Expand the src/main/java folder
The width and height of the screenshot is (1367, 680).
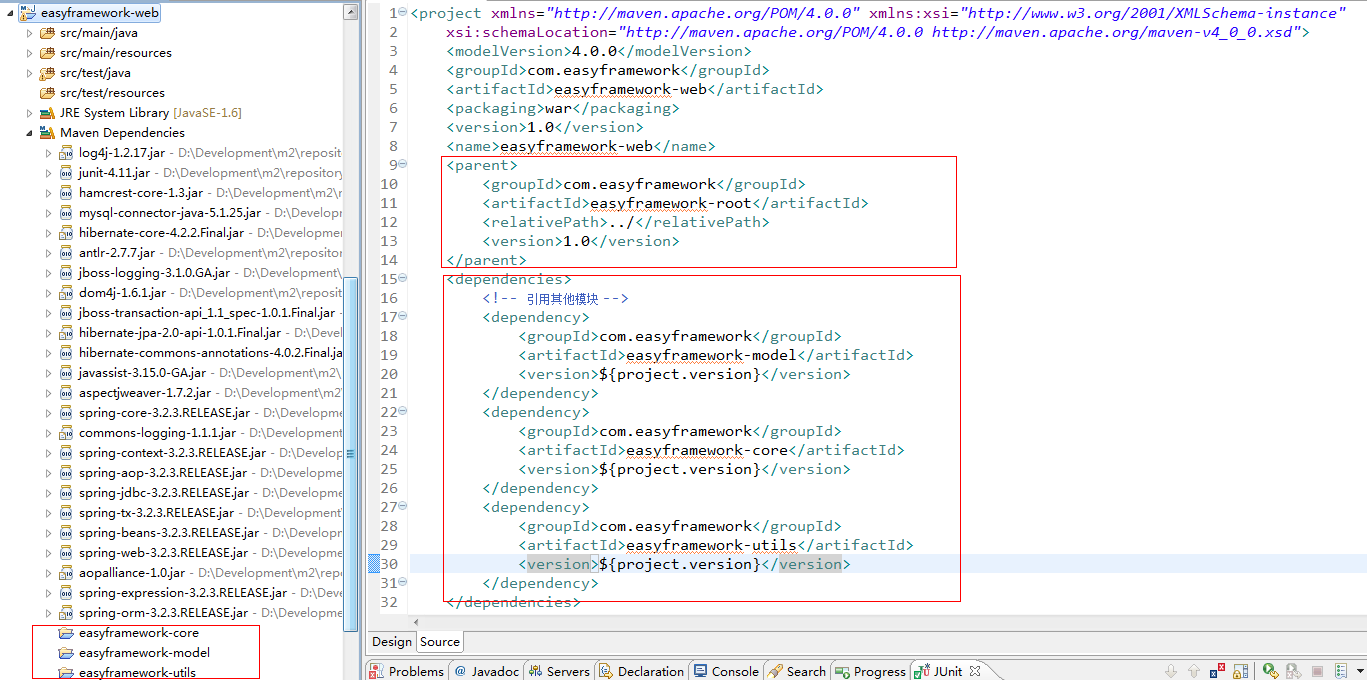(x=29, y=33)
